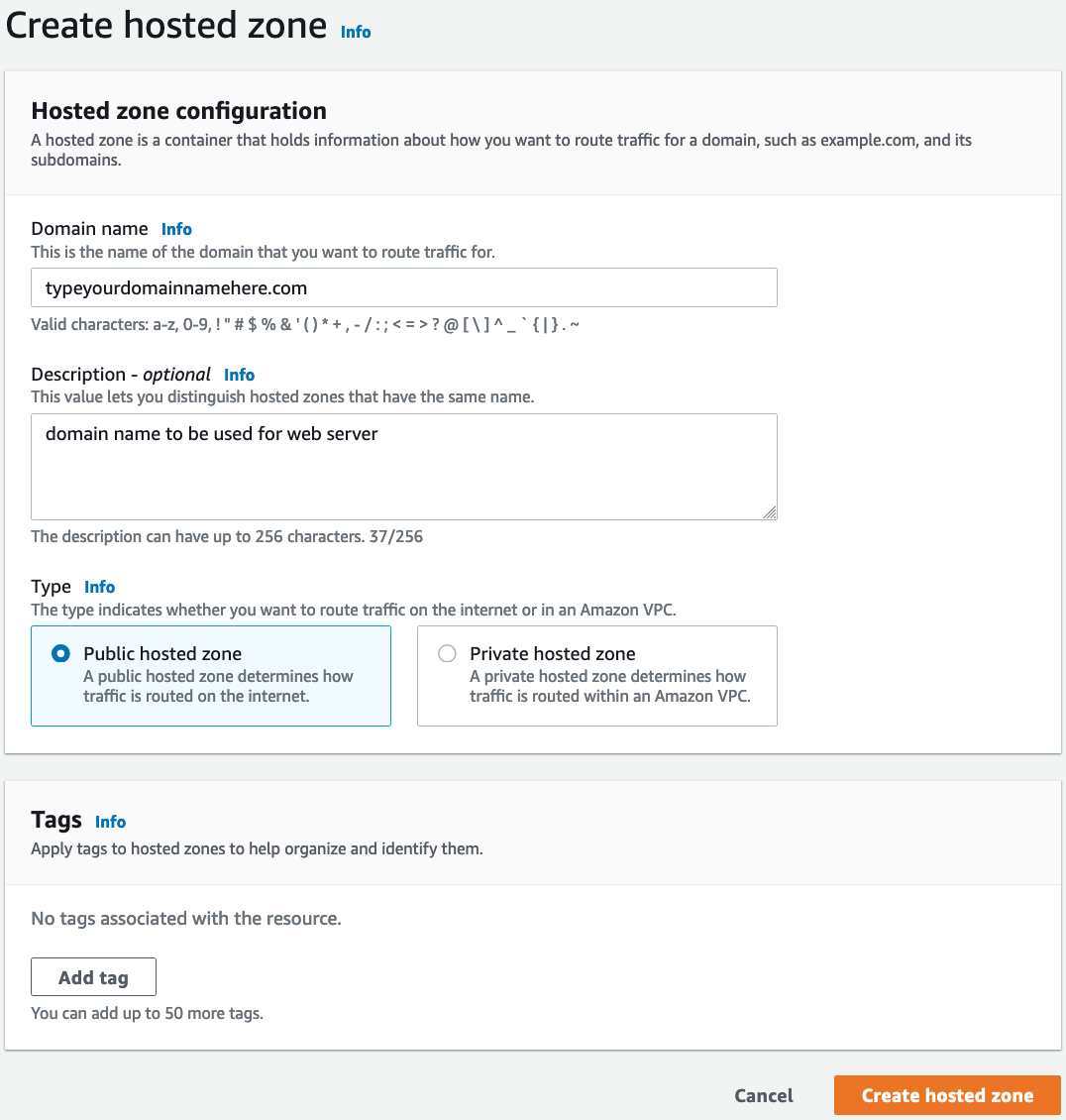Screen dimensions: 1066x1120
Task: Open Info link beside Create hosted zone title
Action: pyautogui.click(x=356, y=32)
